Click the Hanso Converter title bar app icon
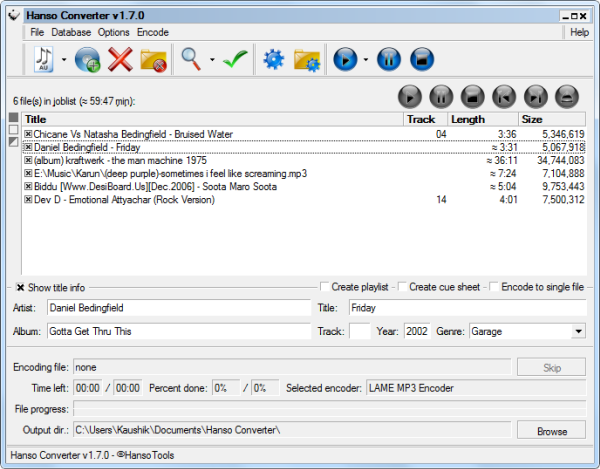 coord(14,15)
